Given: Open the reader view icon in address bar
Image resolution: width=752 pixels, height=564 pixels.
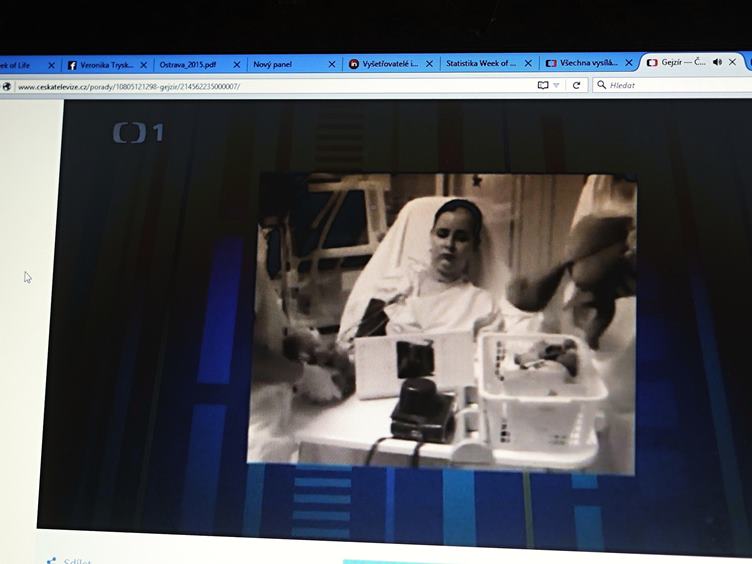Looking at the screenshot, I should pyautogui.click(x=542, y=85).
